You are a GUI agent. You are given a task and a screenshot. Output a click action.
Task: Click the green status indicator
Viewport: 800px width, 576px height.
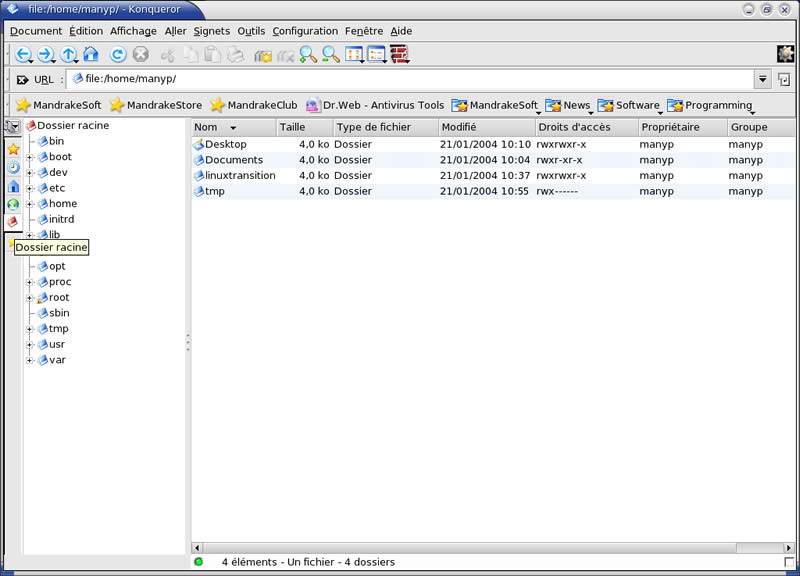point(198,562)
